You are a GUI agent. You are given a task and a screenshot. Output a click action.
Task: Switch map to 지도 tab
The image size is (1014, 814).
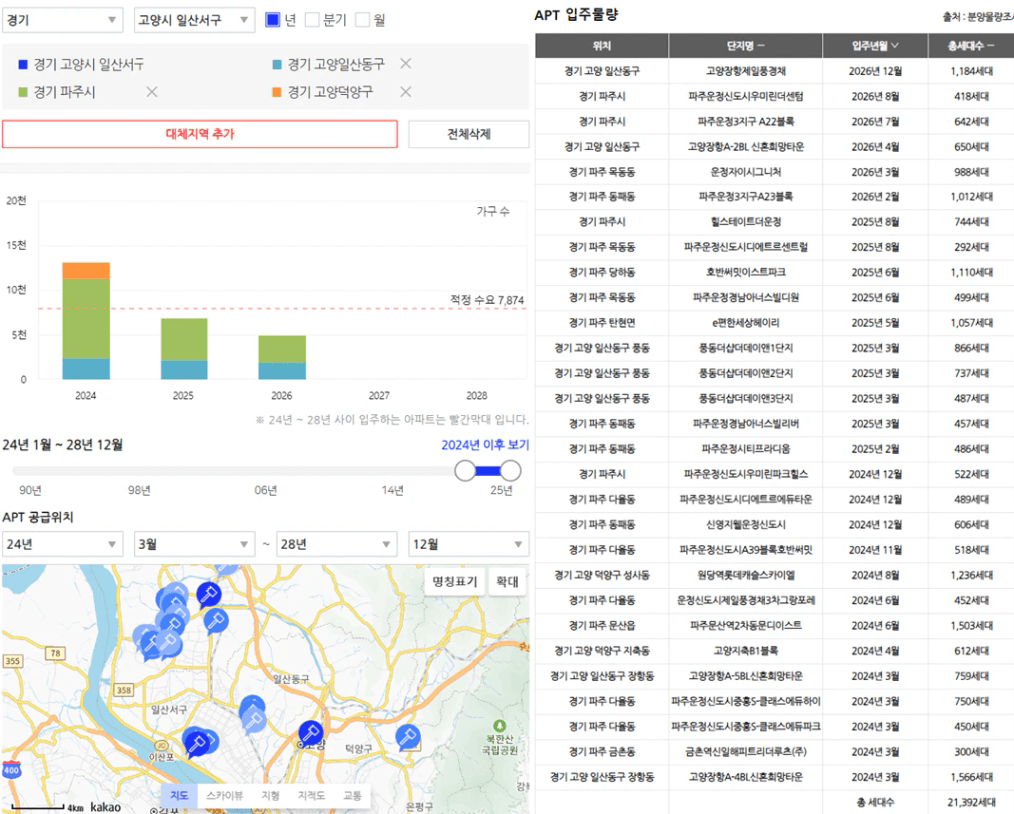coord(179,795)
